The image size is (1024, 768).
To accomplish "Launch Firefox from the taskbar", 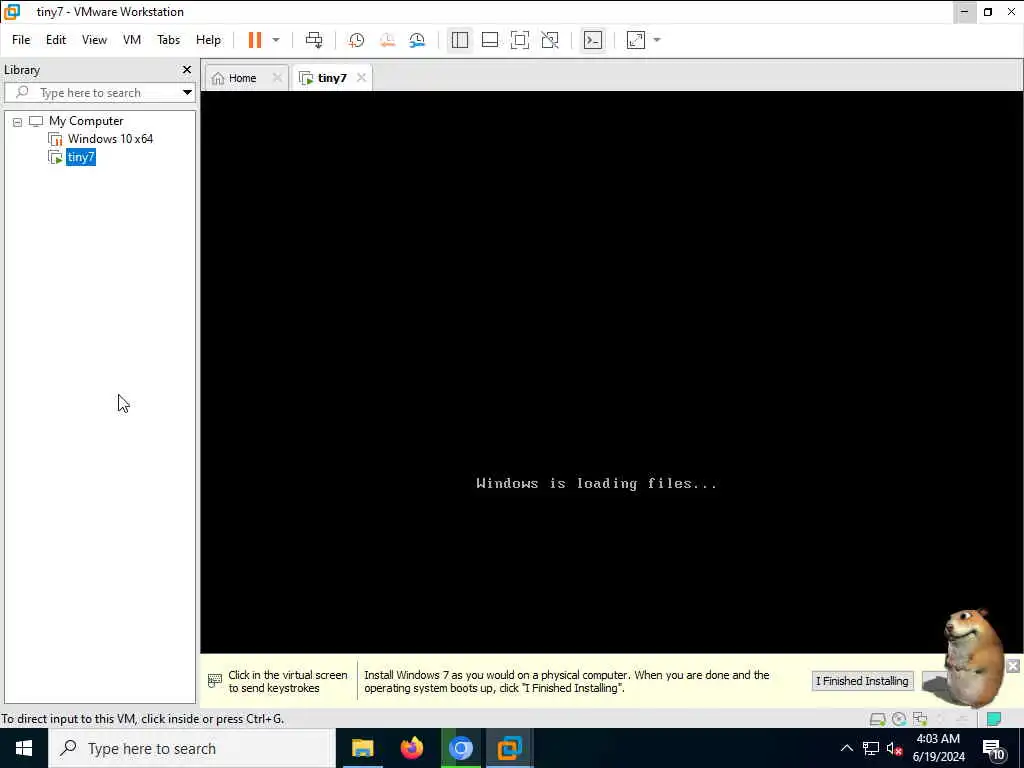I will 411,748.
